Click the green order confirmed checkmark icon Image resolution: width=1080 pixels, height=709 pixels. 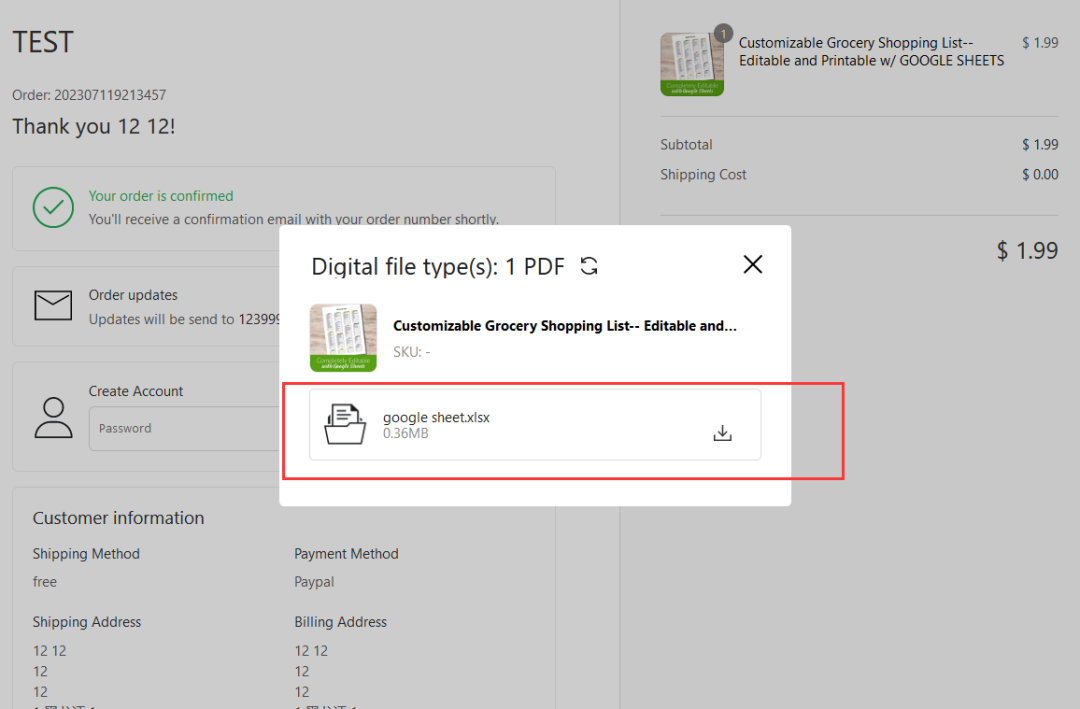[x=53, y=207]
